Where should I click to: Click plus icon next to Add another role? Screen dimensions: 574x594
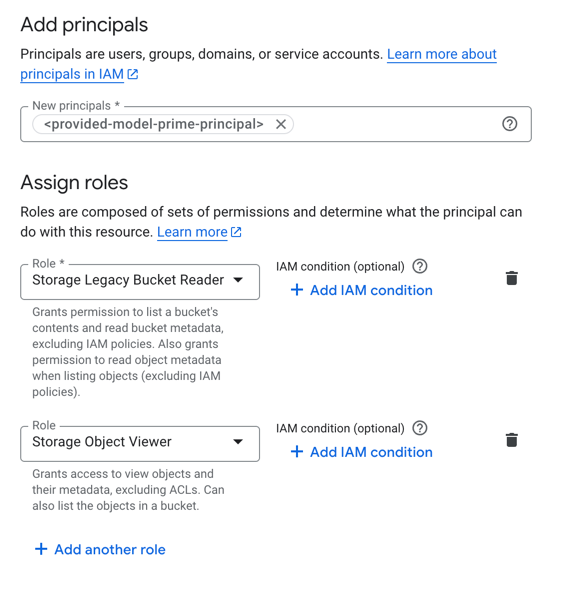pos(41,549)
